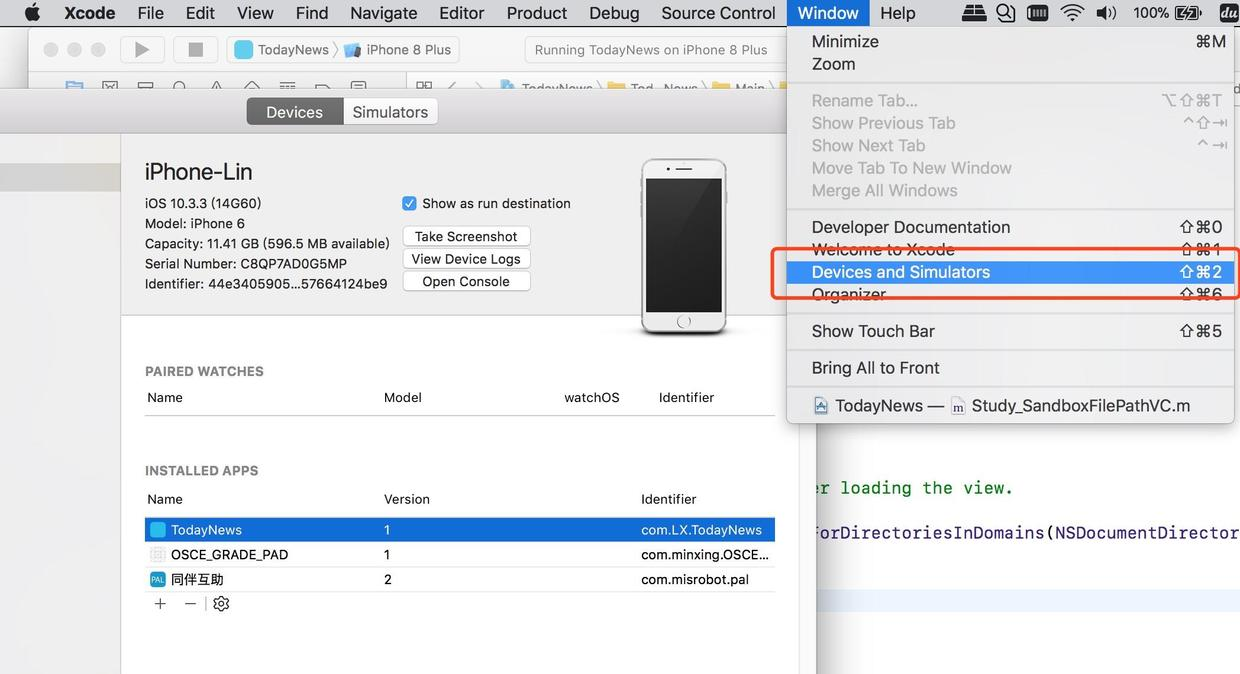Click the TodayNews scheme icon in toolbar

pyautogui.click(x=244, y=50)
